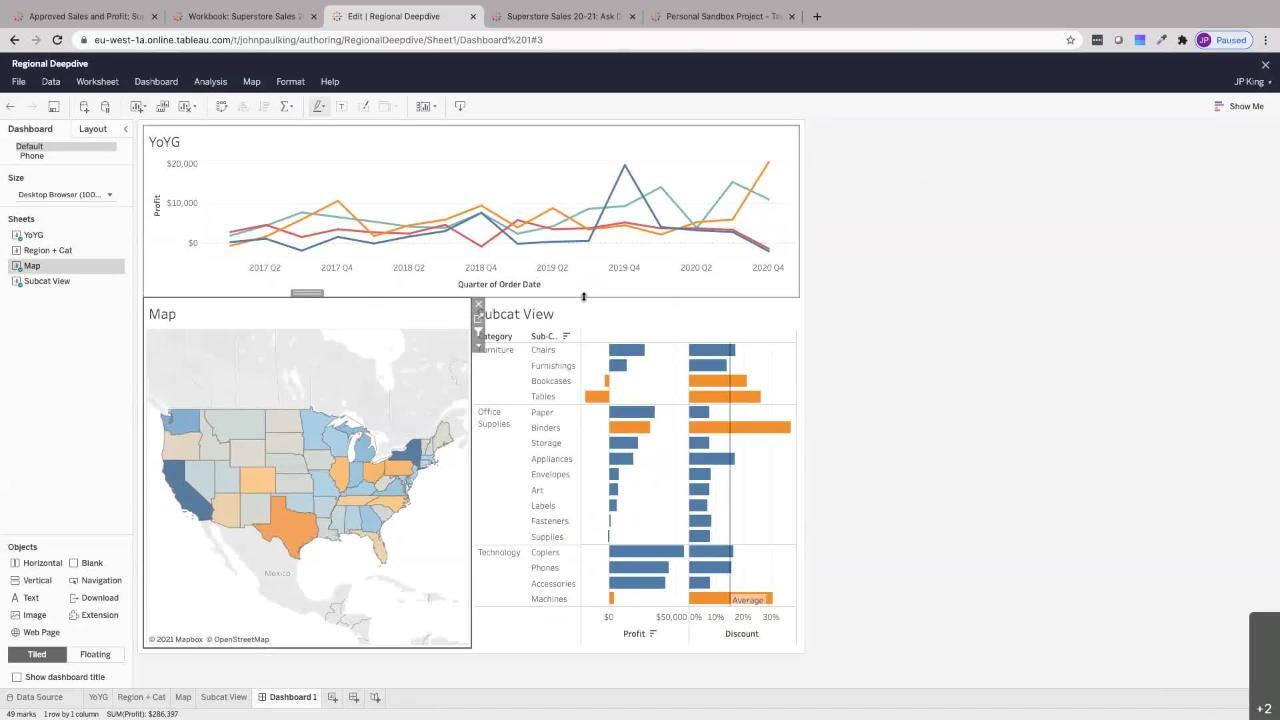
Task: Click the Sub-Category sort icon in header
Action: pyautogui.click(x=566, y=336)
